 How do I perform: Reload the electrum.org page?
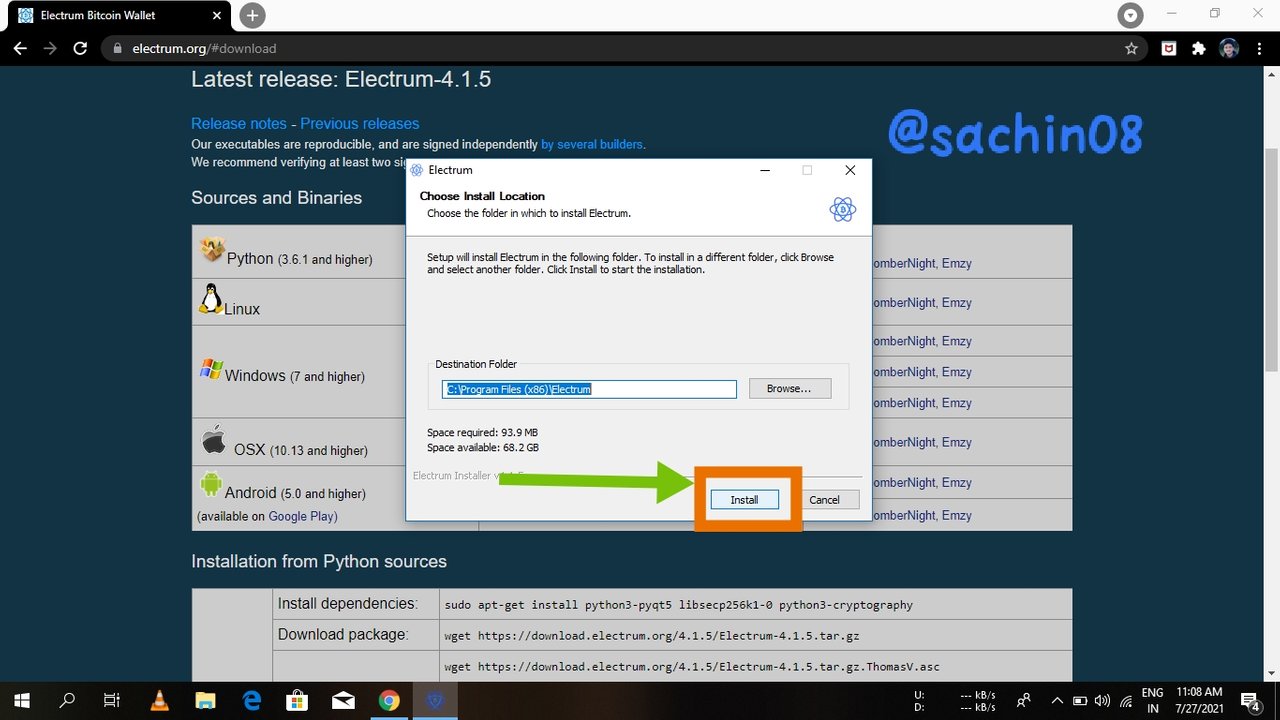click(80, 48)
